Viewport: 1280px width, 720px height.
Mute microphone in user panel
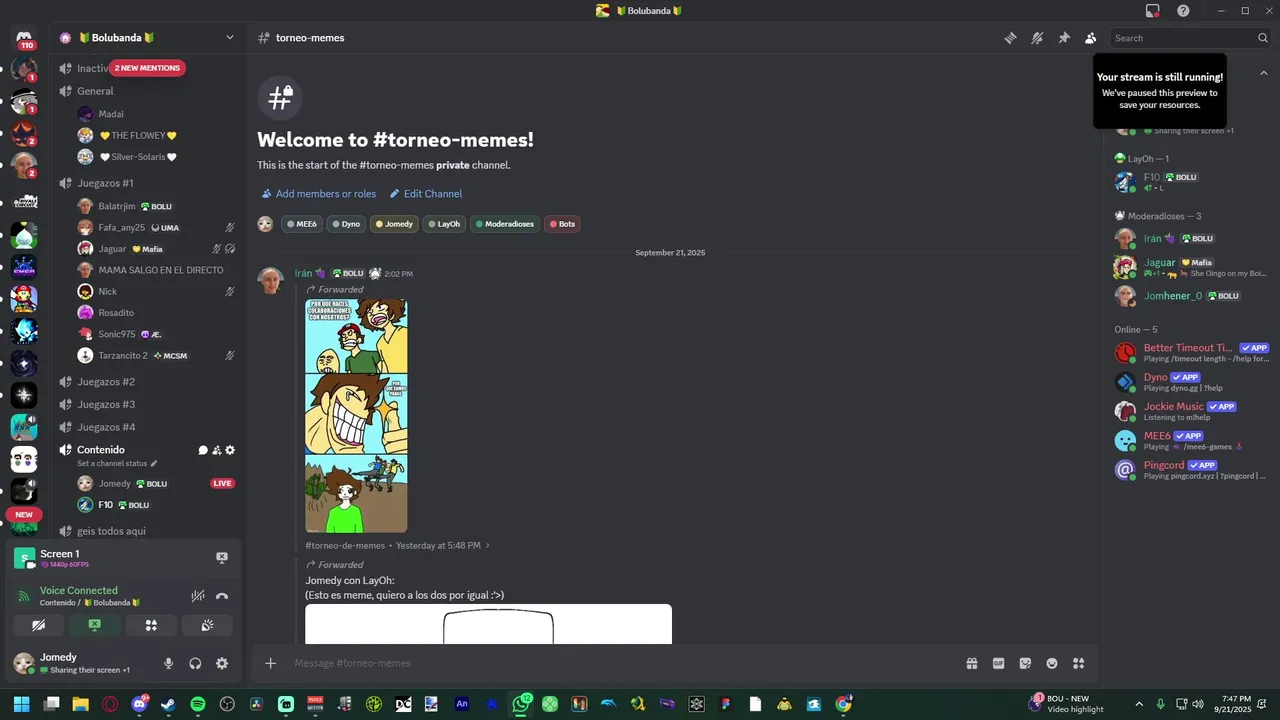[168, 663]
